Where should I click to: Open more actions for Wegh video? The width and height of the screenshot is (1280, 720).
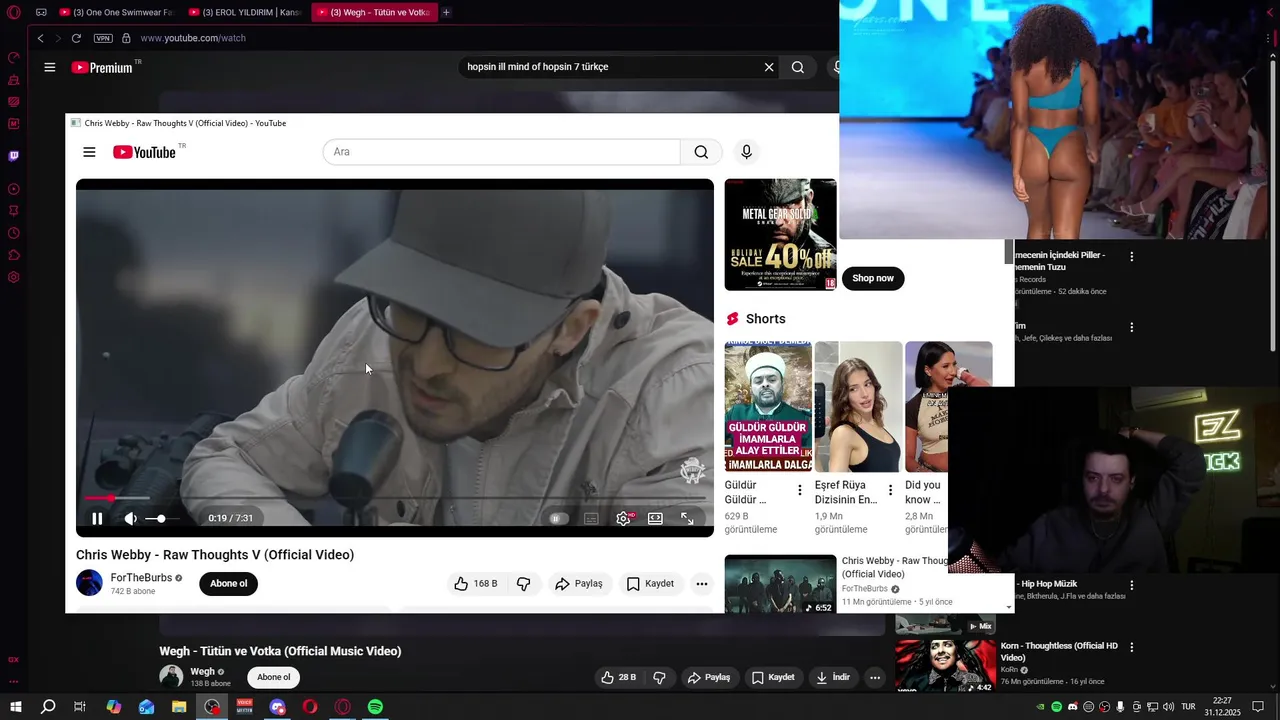coord(875,677)
